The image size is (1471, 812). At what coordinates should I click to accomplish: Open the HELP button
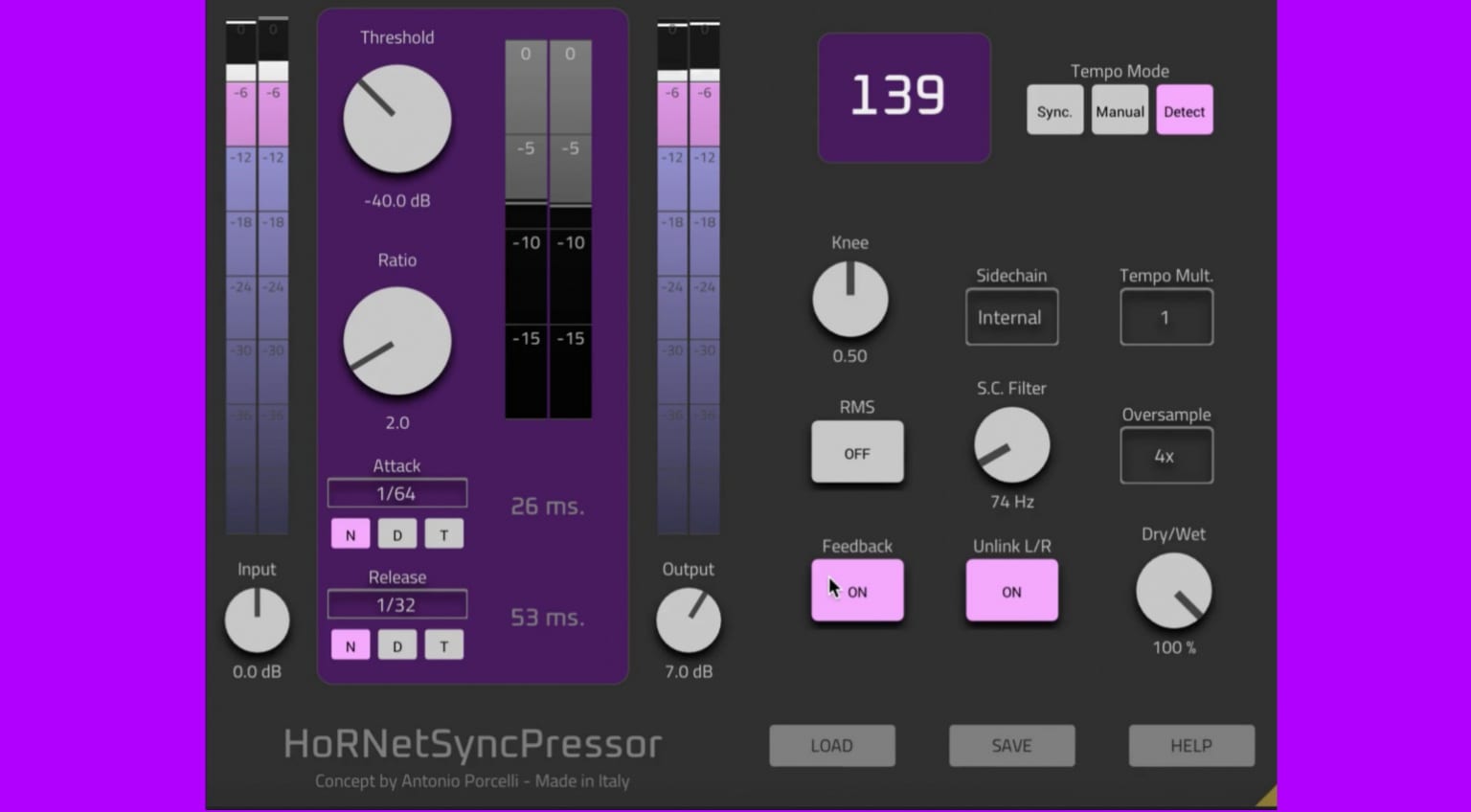pos(1190,745)
